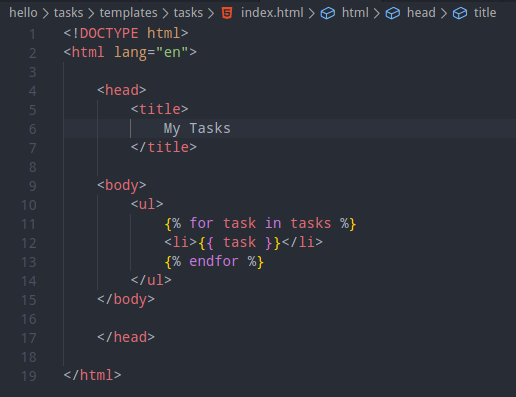Place cursor on DOCTYPE text

pos(109,33)
